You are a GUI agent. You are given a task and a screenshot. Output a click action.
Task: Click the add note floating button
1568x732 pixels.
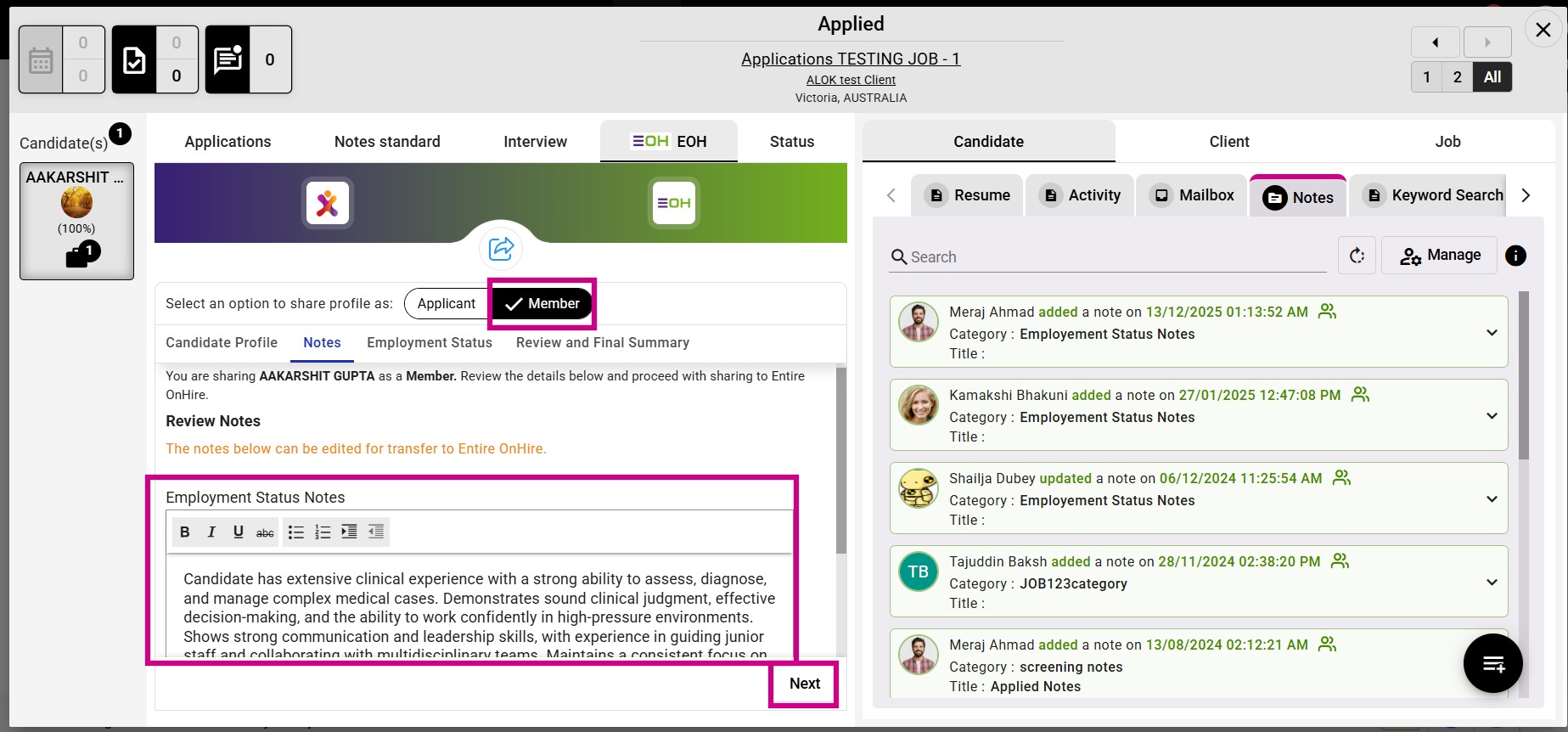(x=1492, y=663)
